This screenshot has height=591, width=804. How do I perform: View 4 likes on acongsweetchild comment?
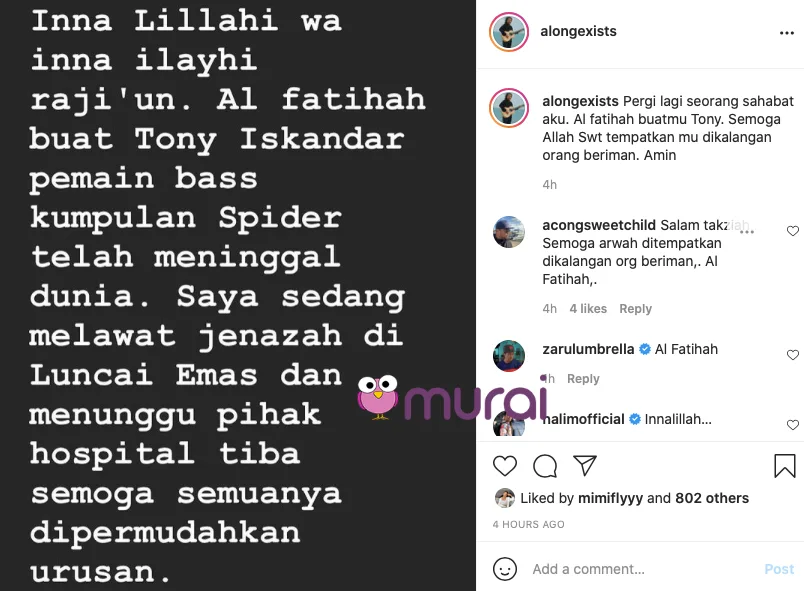pyautogui.click(x=588, y=309)
